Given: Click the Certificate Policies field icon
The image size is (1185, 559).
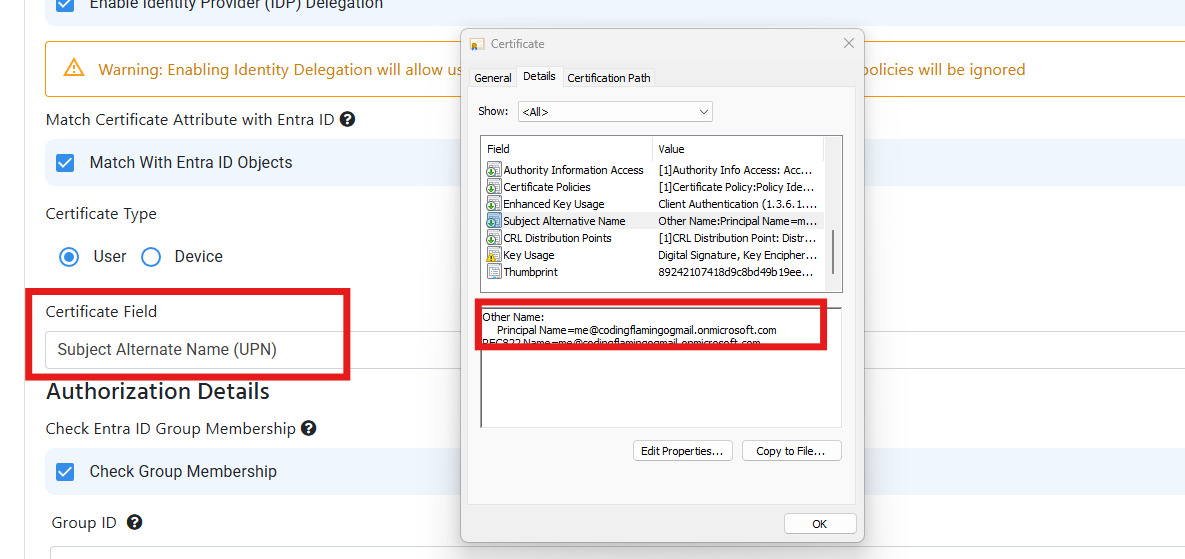Looking at the screenshot, I should [493, 187].
